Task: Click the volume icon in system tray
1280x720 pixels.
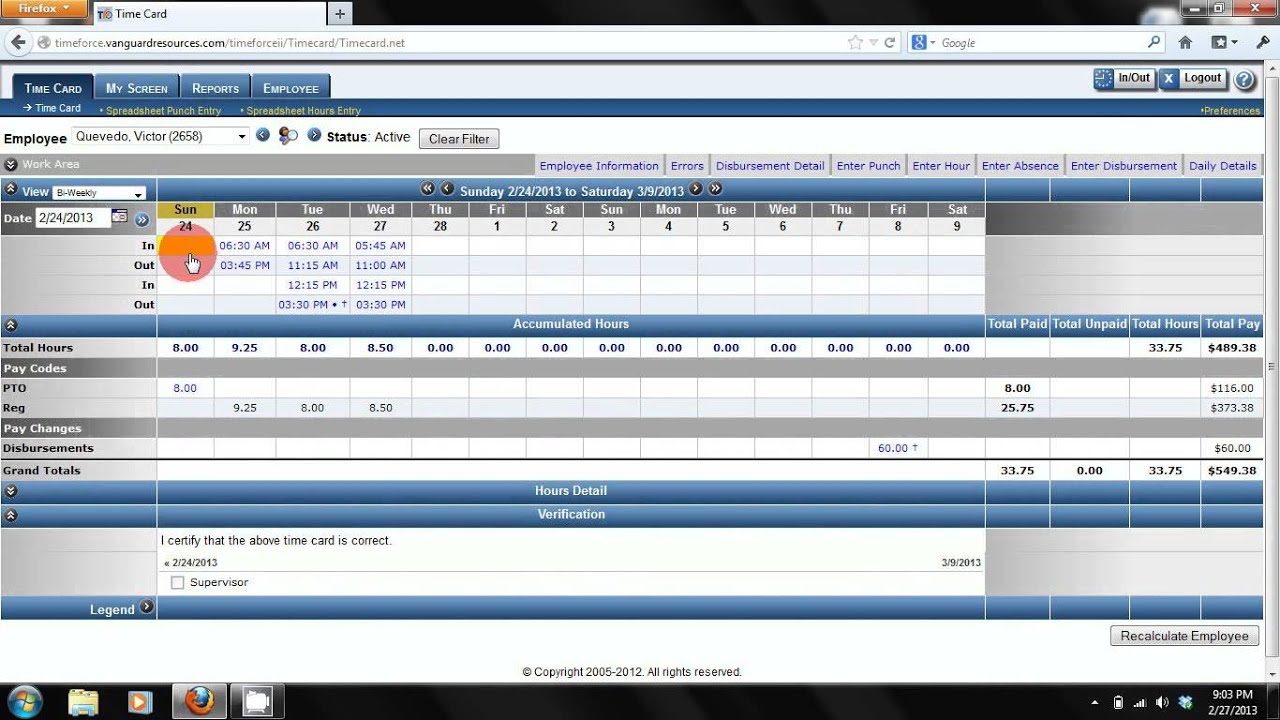Action: 1163,702
